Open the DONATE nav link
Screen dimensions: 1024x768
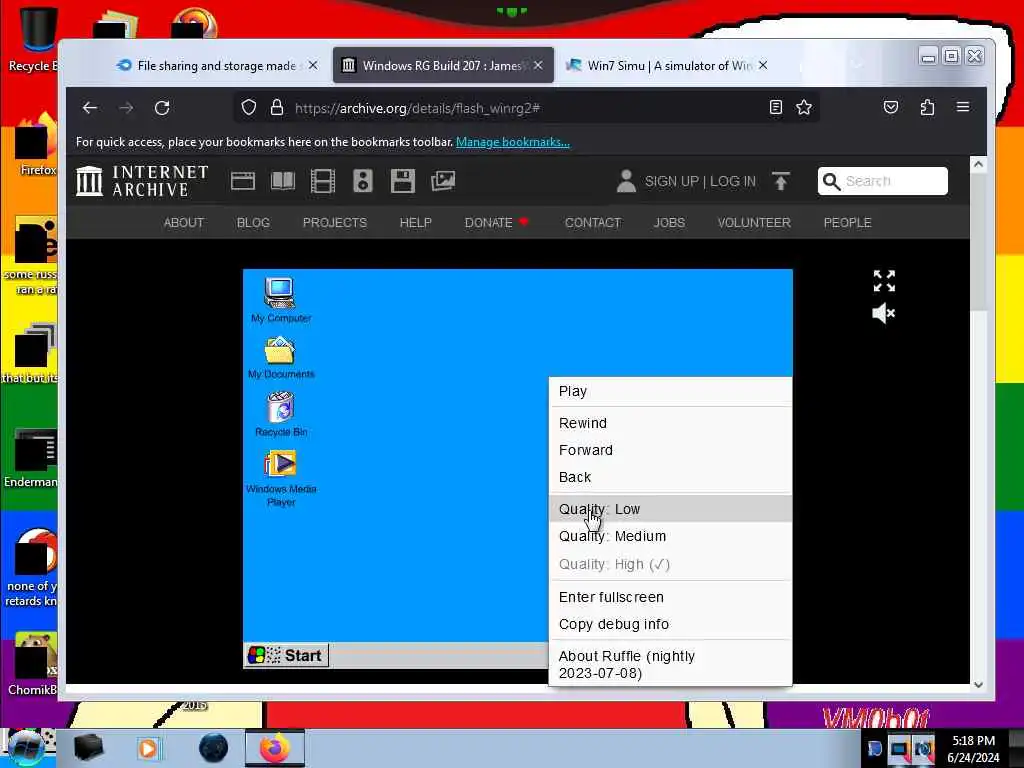(496, 223)
